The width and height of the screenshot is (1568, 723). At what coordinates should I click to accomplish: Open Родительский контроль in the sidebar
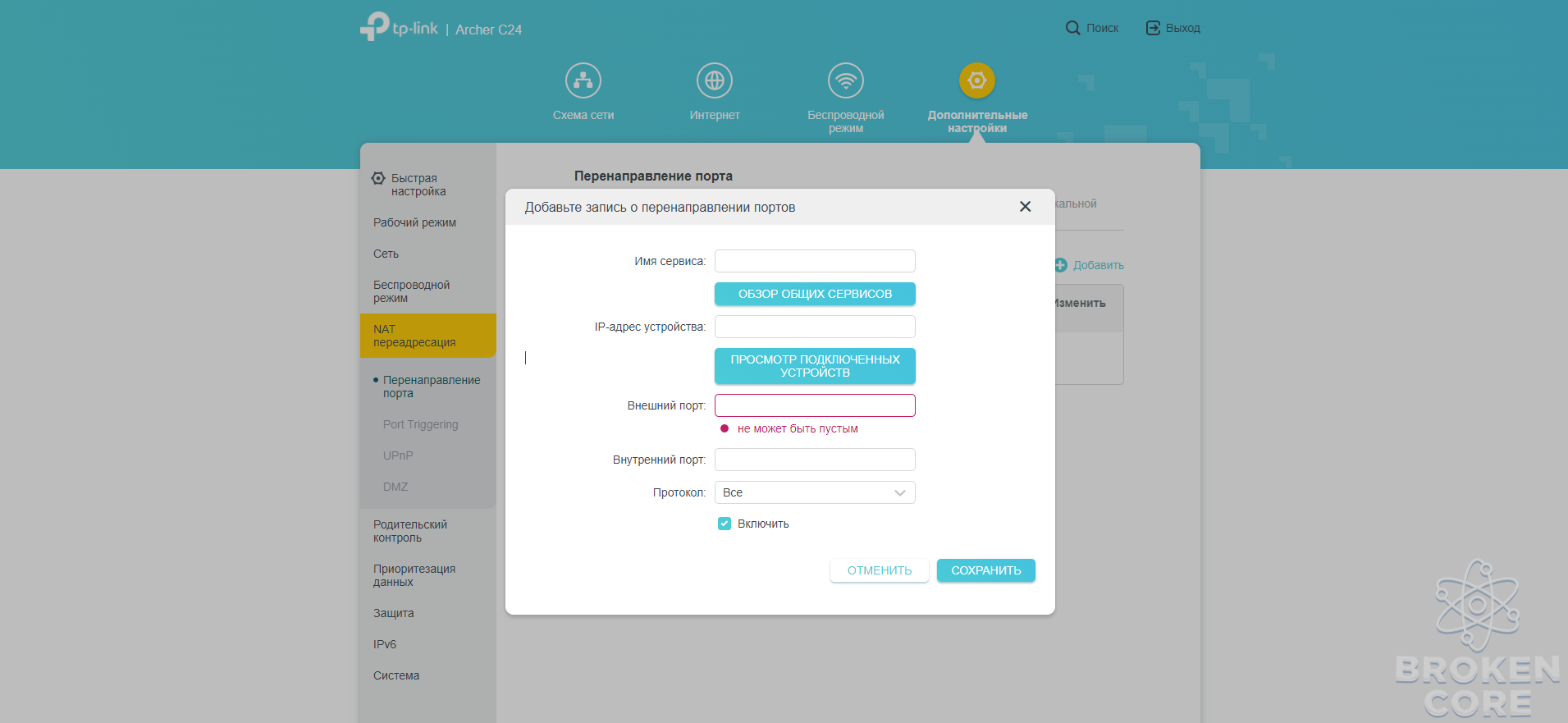click(x=410, y=531)
